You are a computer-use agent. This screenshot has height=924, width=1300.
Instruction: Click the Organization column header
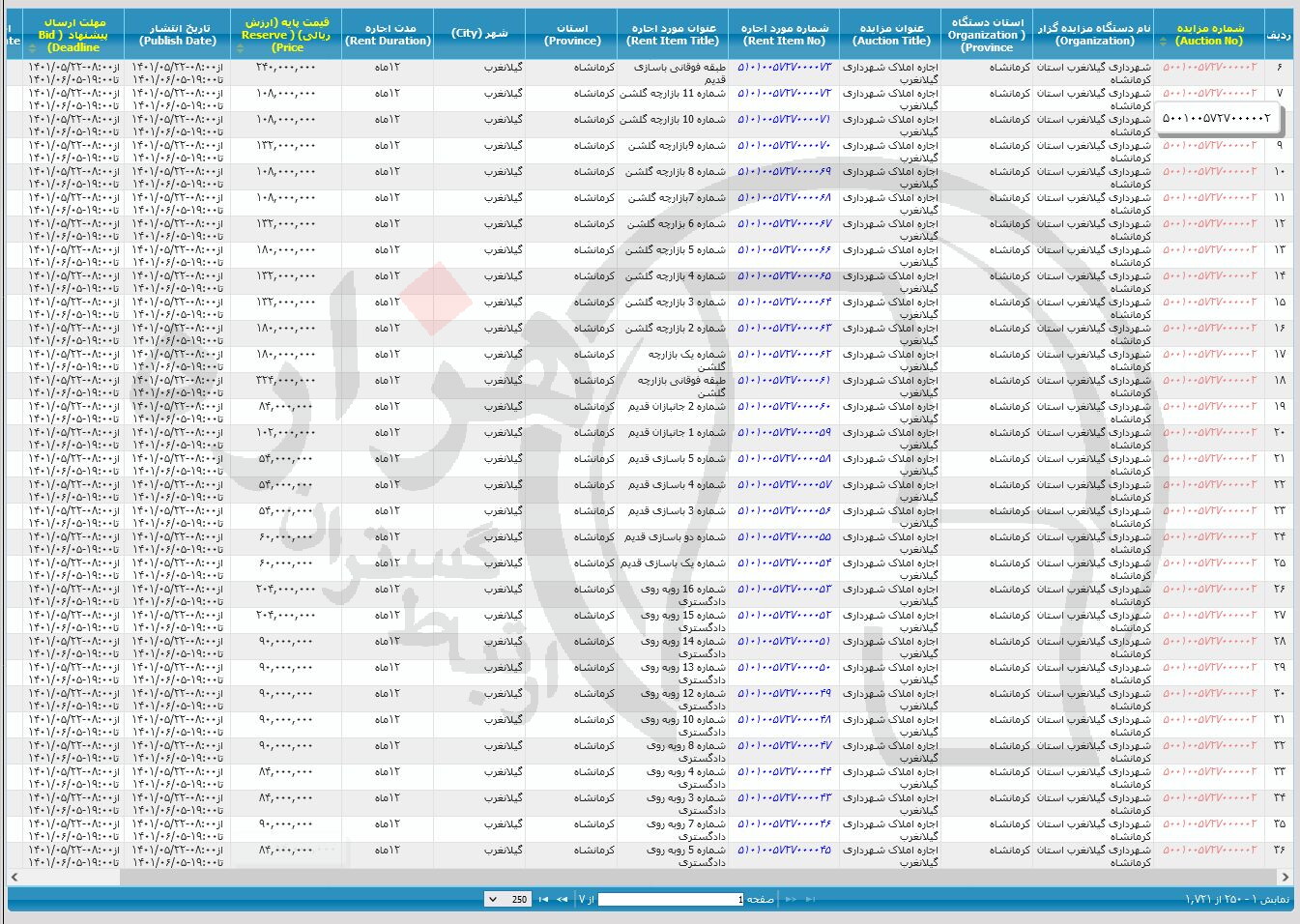coord(1094,34)
